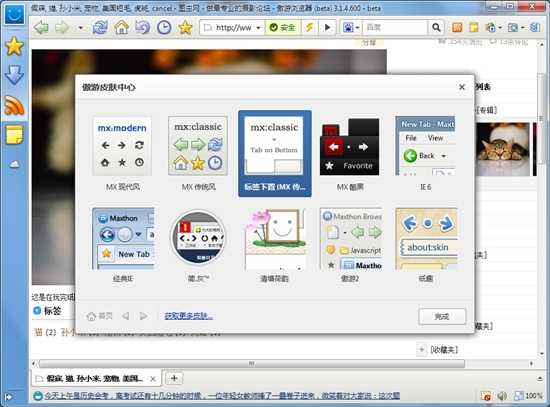This screenshot has width=550, height=407.
Task: Expand the dropdown arrow beside the globe tool icon
Action: 500,27
